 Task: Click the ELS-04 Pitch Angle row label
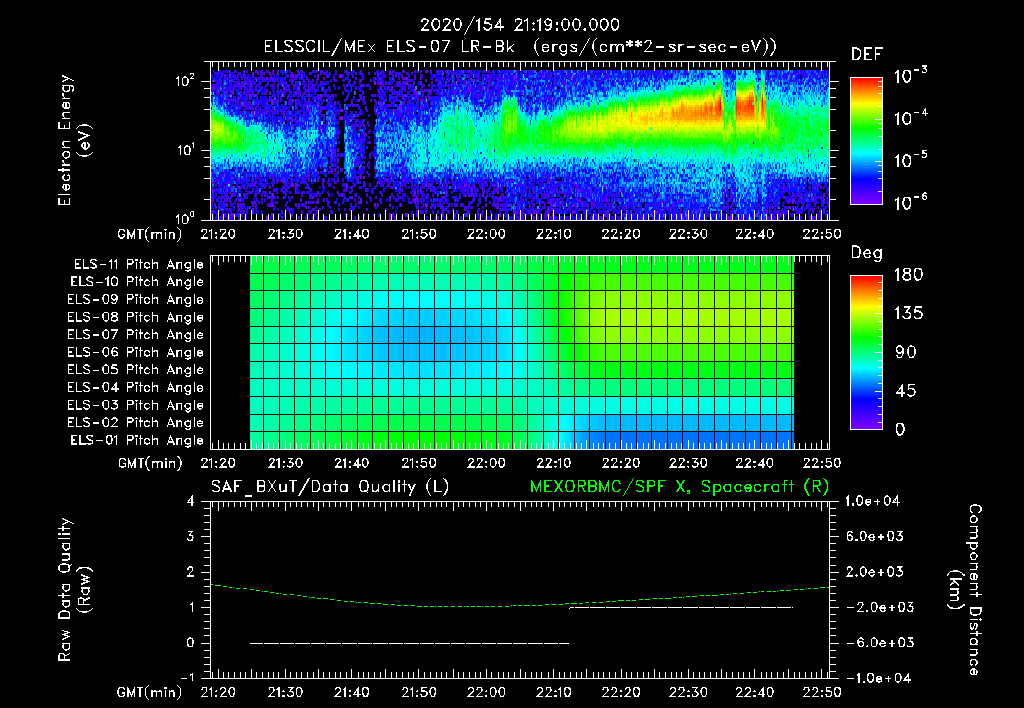[135, 387]
